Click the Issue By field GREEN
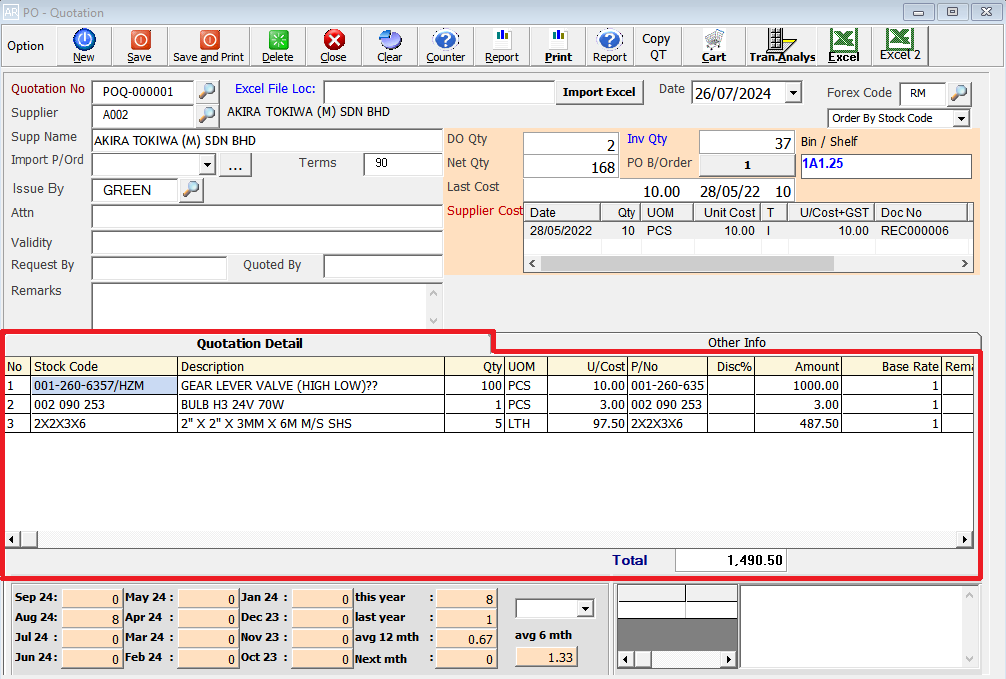The width and height of the screenshot is (1006, 679). 135,190
